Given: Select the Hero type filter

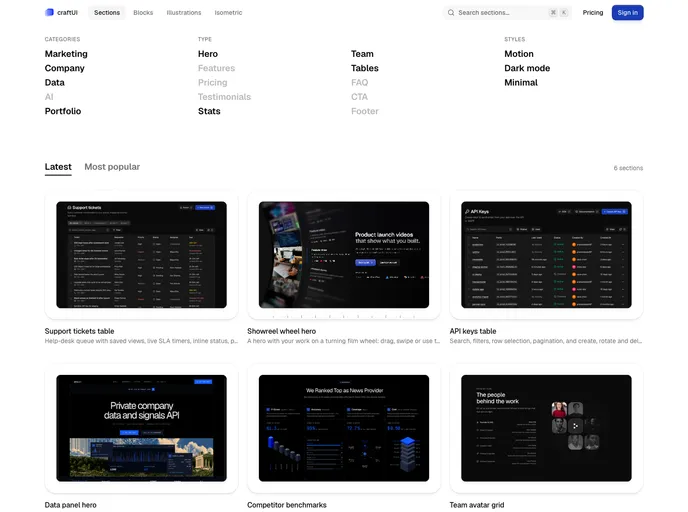Looking at the screenshot, I should click(x=208, y=54).
